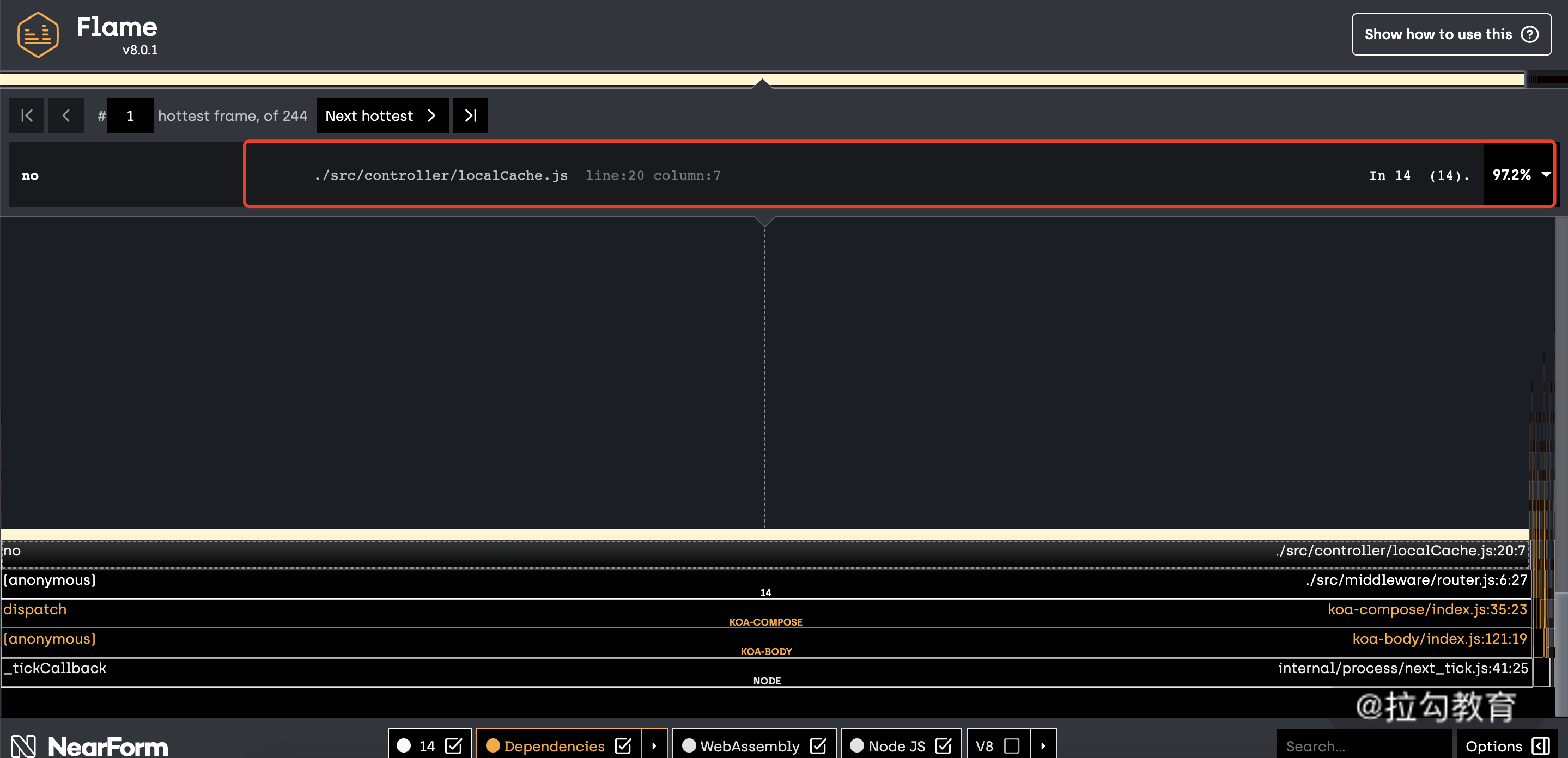The height and width of the screenshot is (758, 1568).
Task: Expand the hottest frame percentage dropdown
Action: click(1547, 175)
